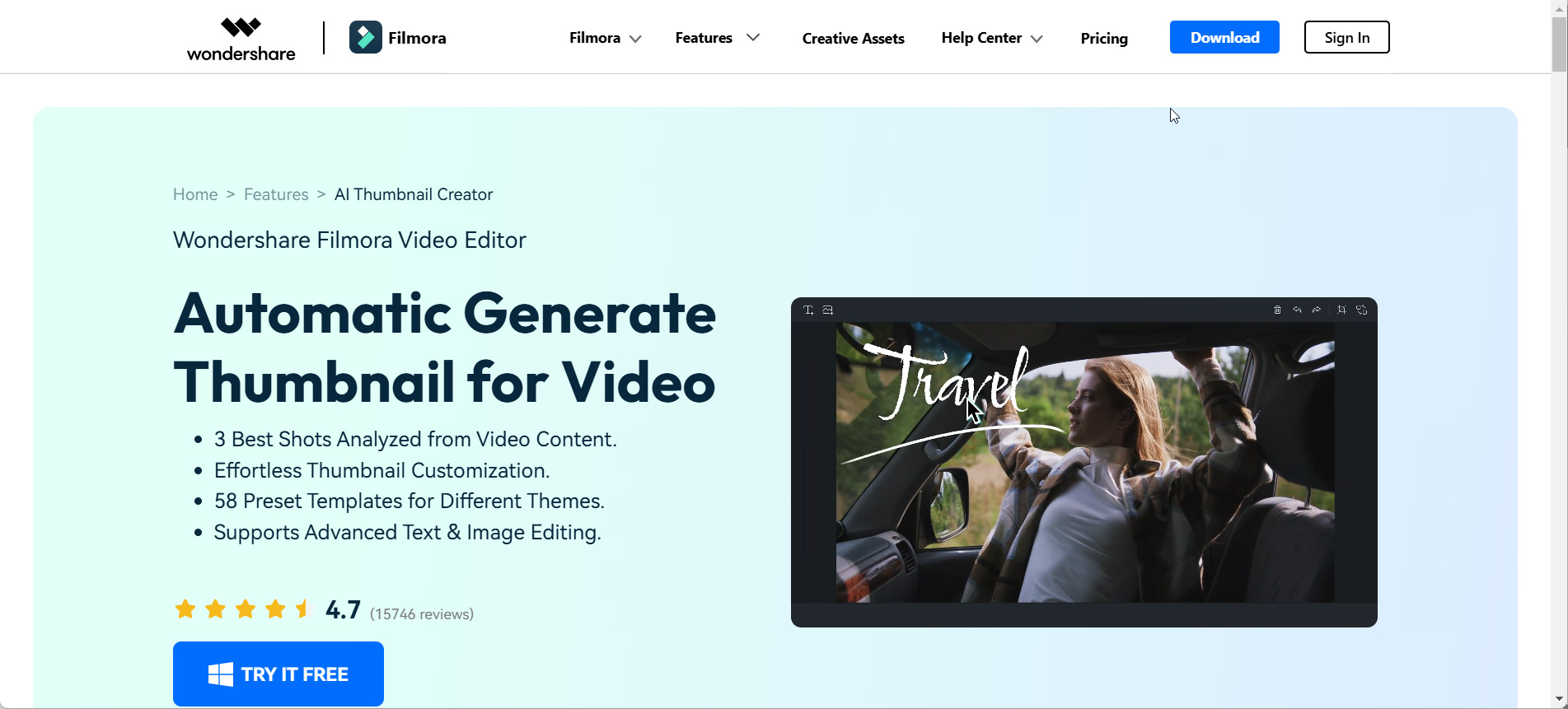The image size is (1568, 709).
Task: Click the first rating star
Action: click(185, 609)
